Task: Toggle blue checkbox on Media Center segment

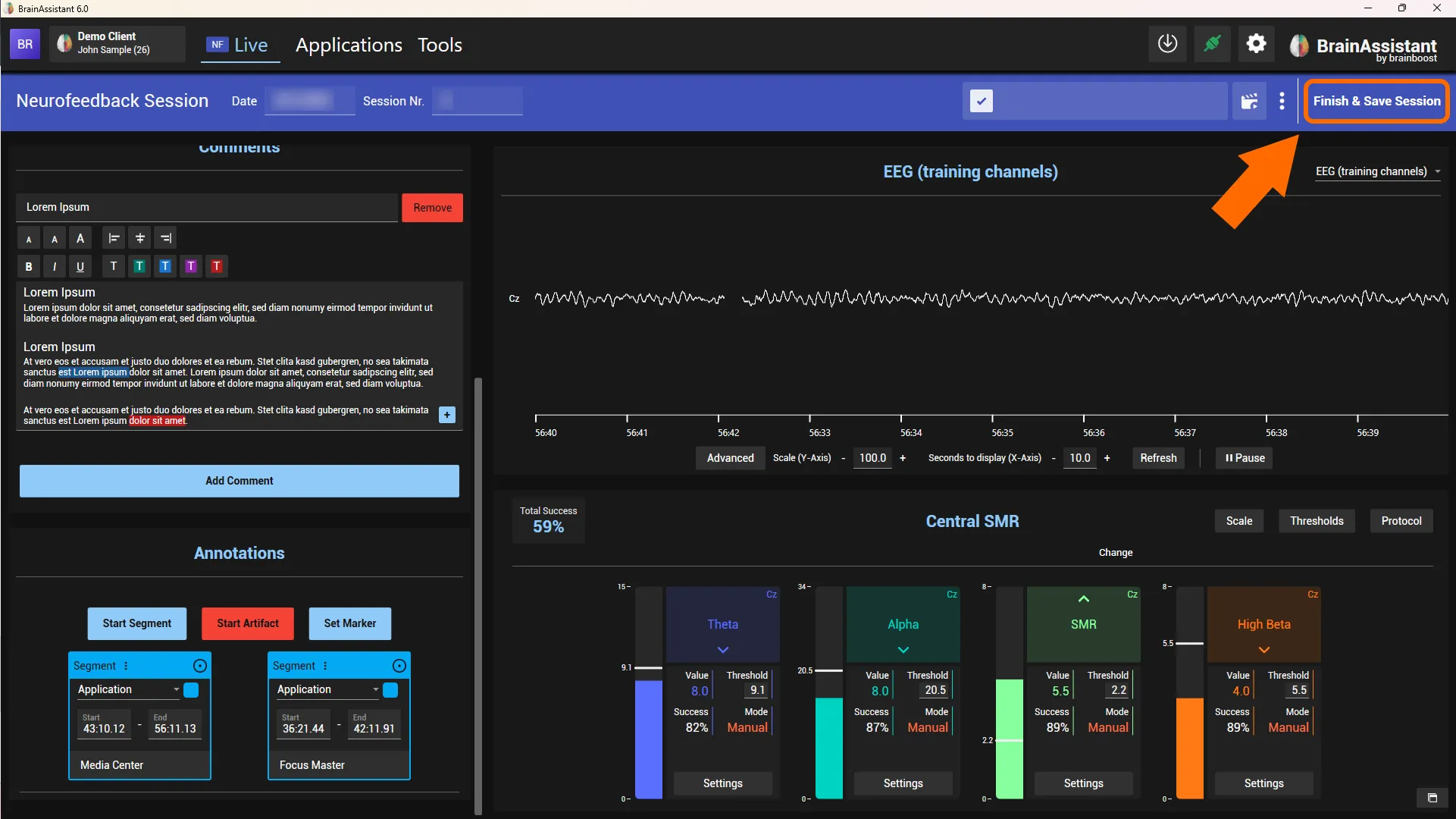Action: pyautogui.click(x=191, y=689)
